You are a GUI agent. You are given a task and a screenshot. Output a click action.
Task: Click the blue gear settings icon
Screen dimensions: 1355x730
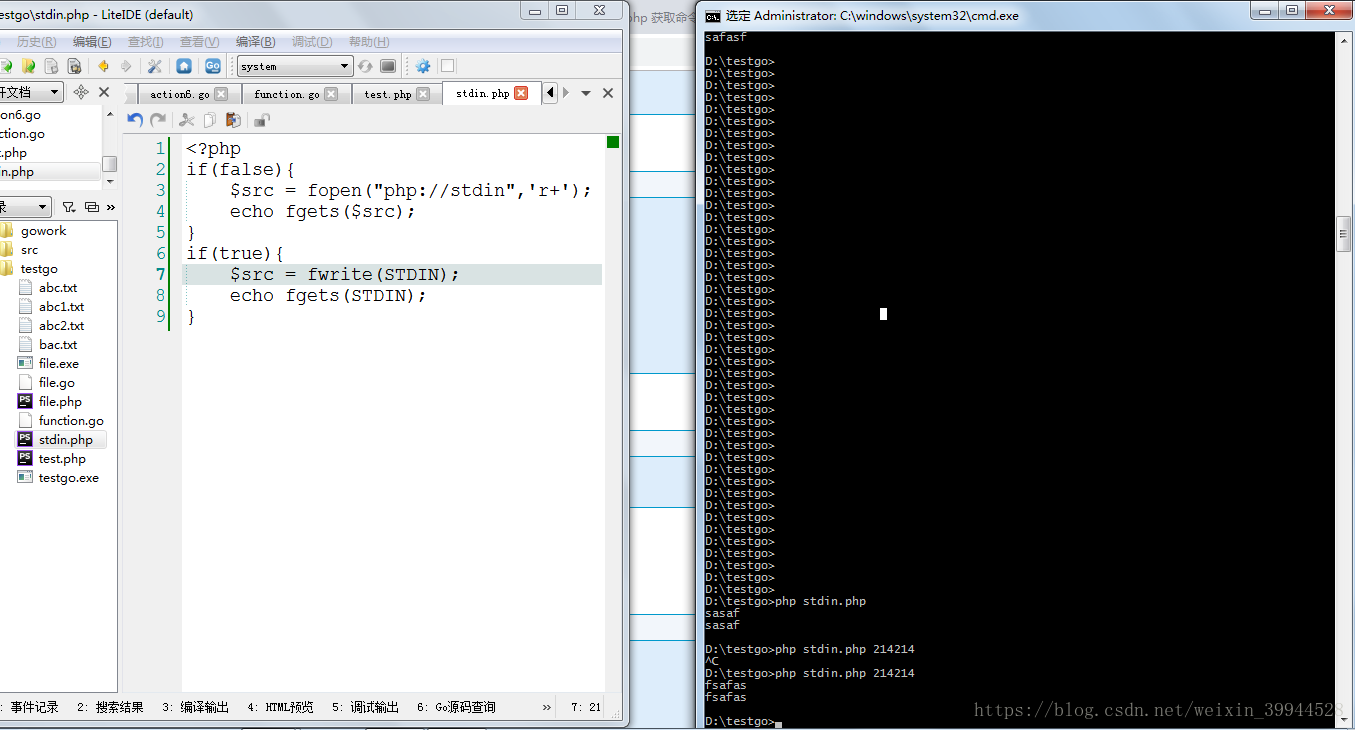coord(423,66)
